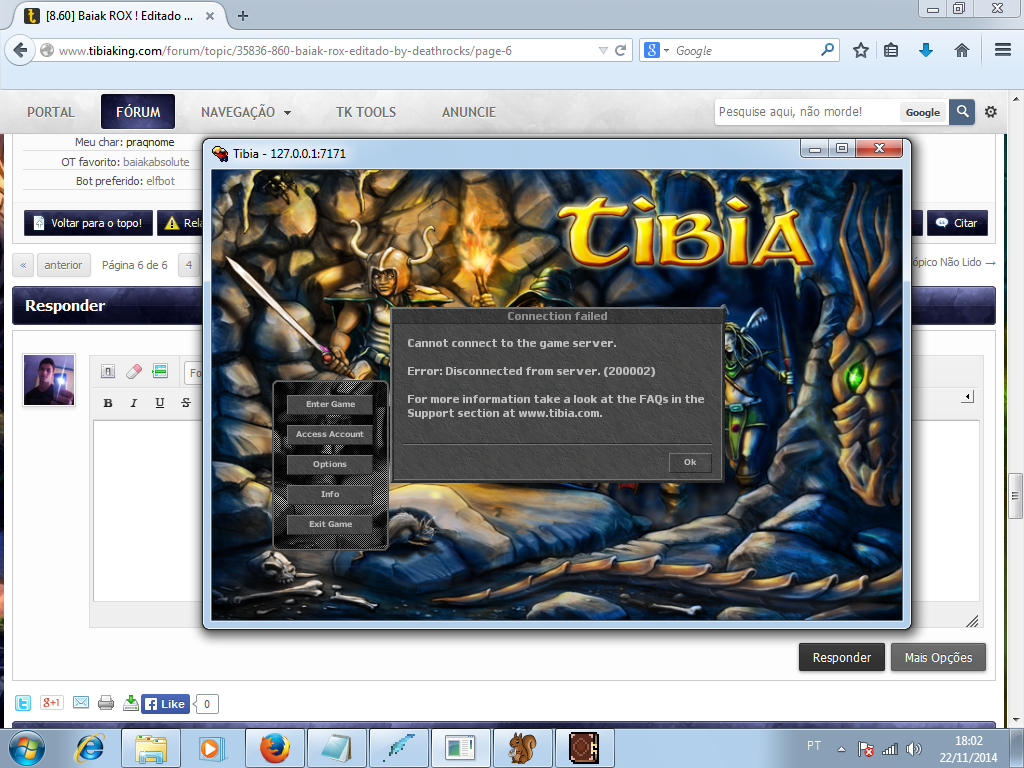Bookmark this page with star icon
This screenshot has height=768, width=1024.
(861, 50)
